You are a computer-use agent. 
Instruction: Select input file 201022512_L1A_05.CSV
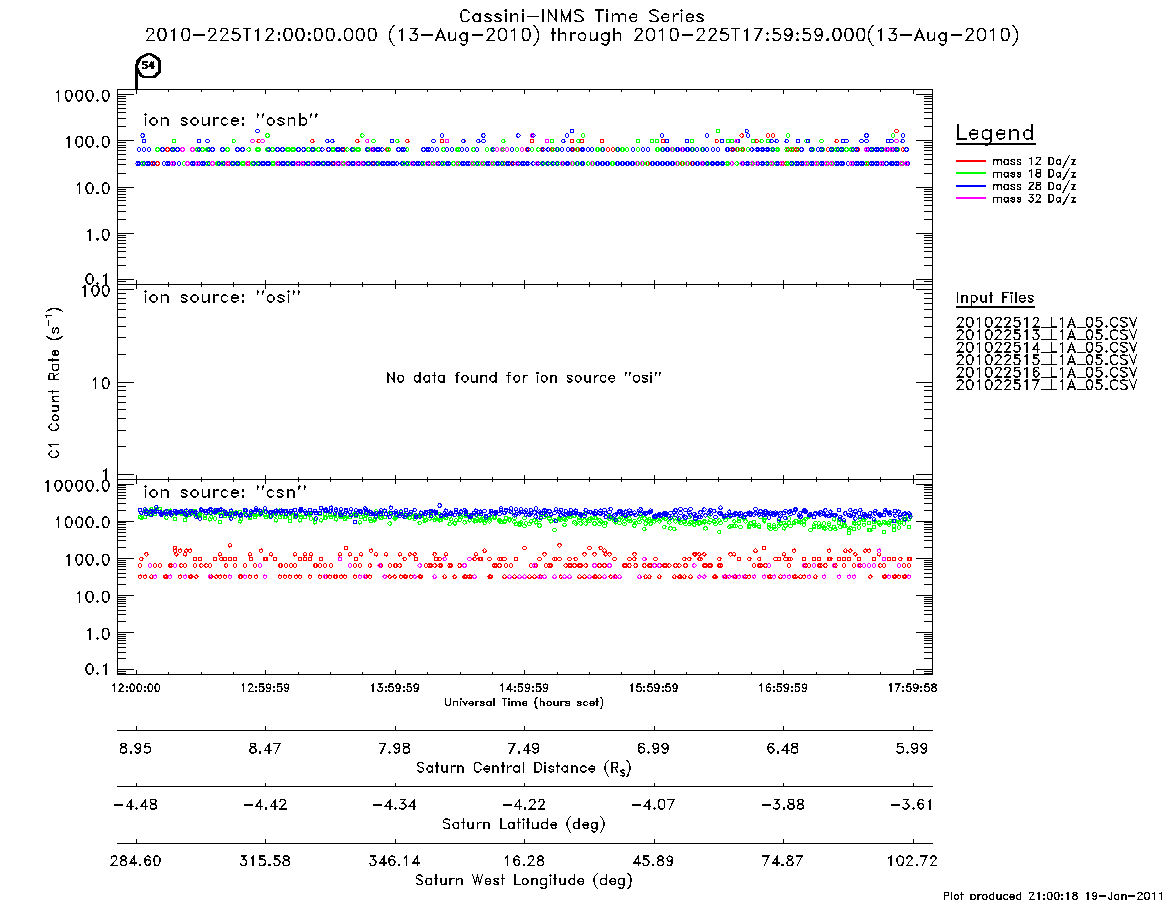pyautogui.click(x=1046, y=323)
